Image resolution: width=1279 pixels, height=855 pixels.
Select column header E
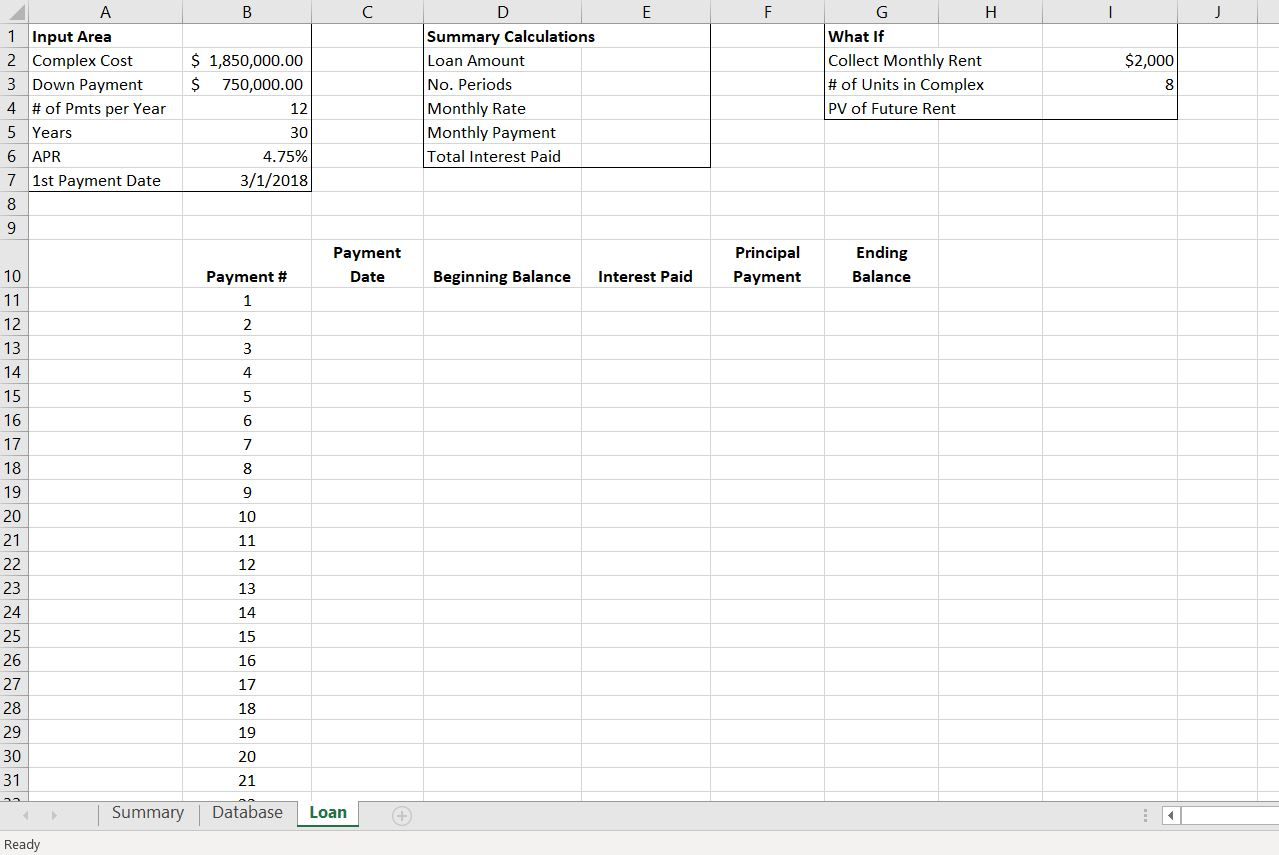coord(645,11)
